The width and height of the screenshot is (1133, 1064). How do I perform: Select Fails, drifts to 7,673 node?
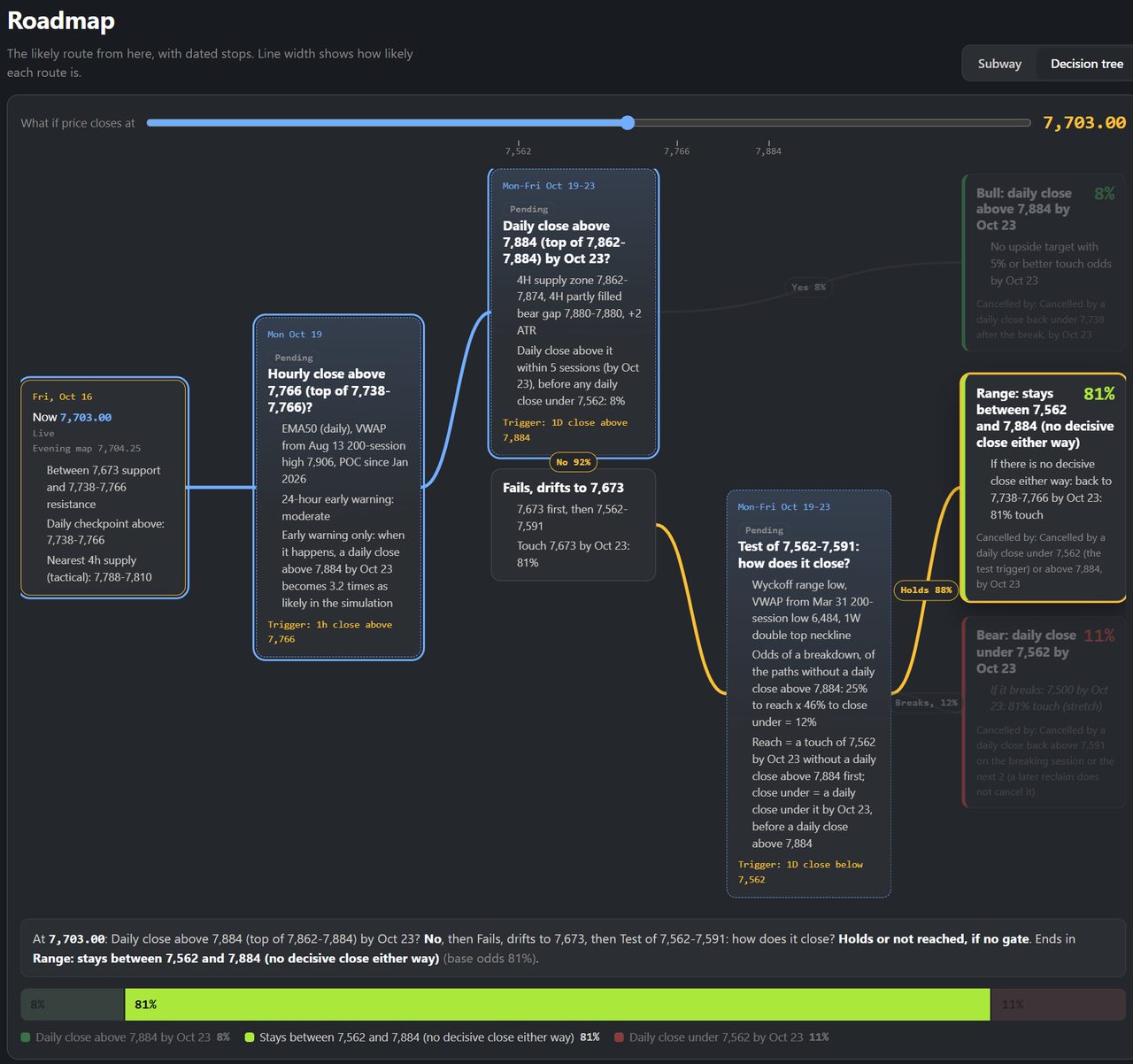tap(574, 525)
